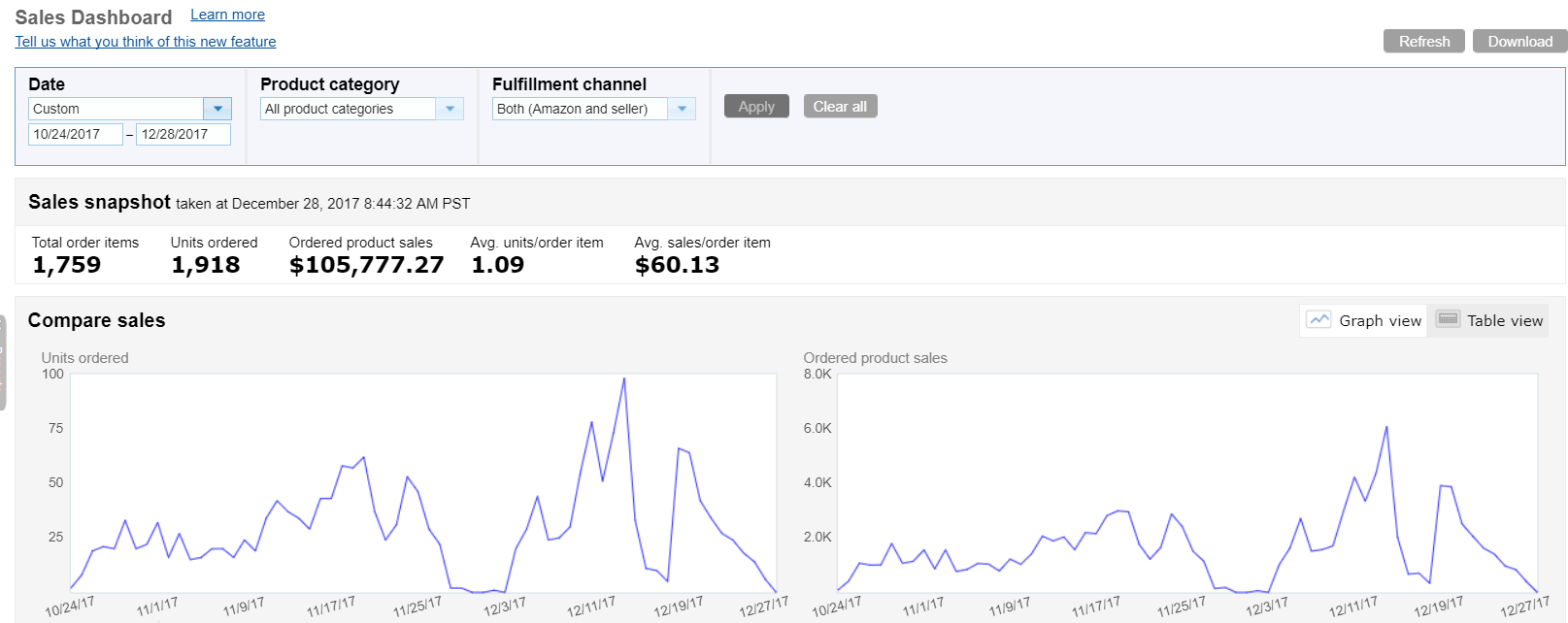Open the Learn more link
Viewport: 1568px width, 623px height.
(227, 15)
